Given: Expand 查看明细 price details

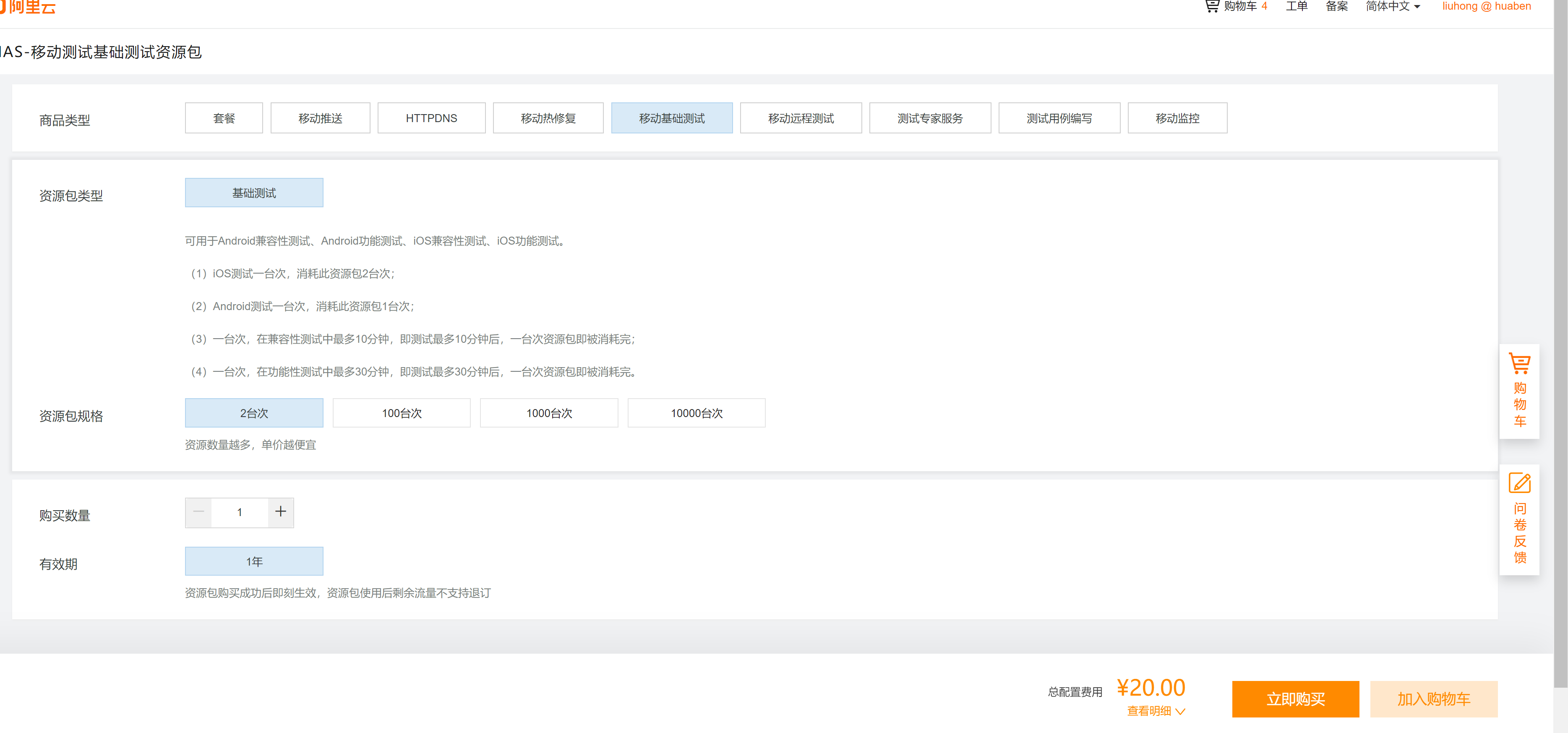Looking at the screenshot, I should 1156,710.
